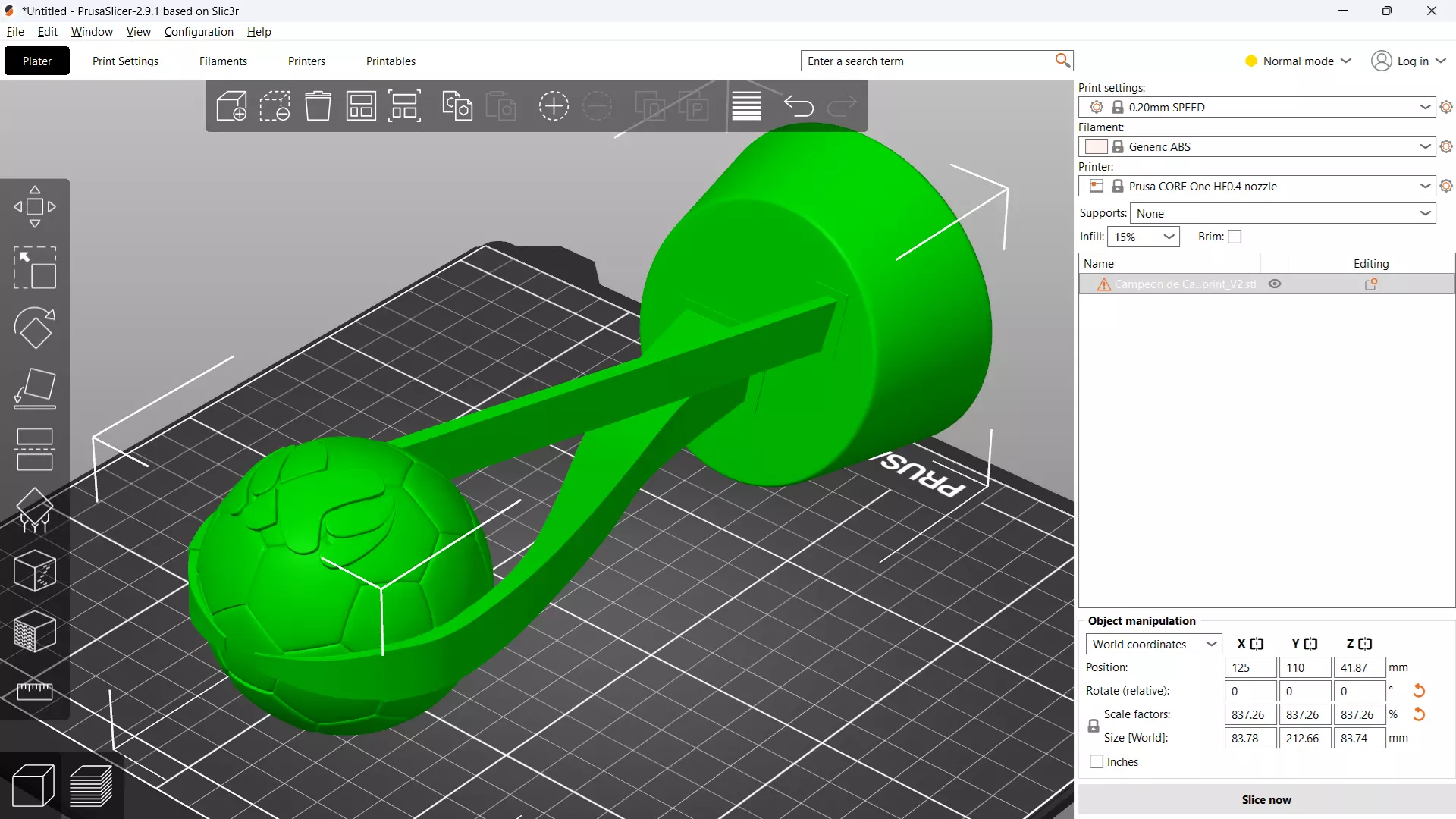The height and width of the screenshot is (819, 1456).
Task: Enable the Brim checkbox
Action: (x=1235, y=237)
